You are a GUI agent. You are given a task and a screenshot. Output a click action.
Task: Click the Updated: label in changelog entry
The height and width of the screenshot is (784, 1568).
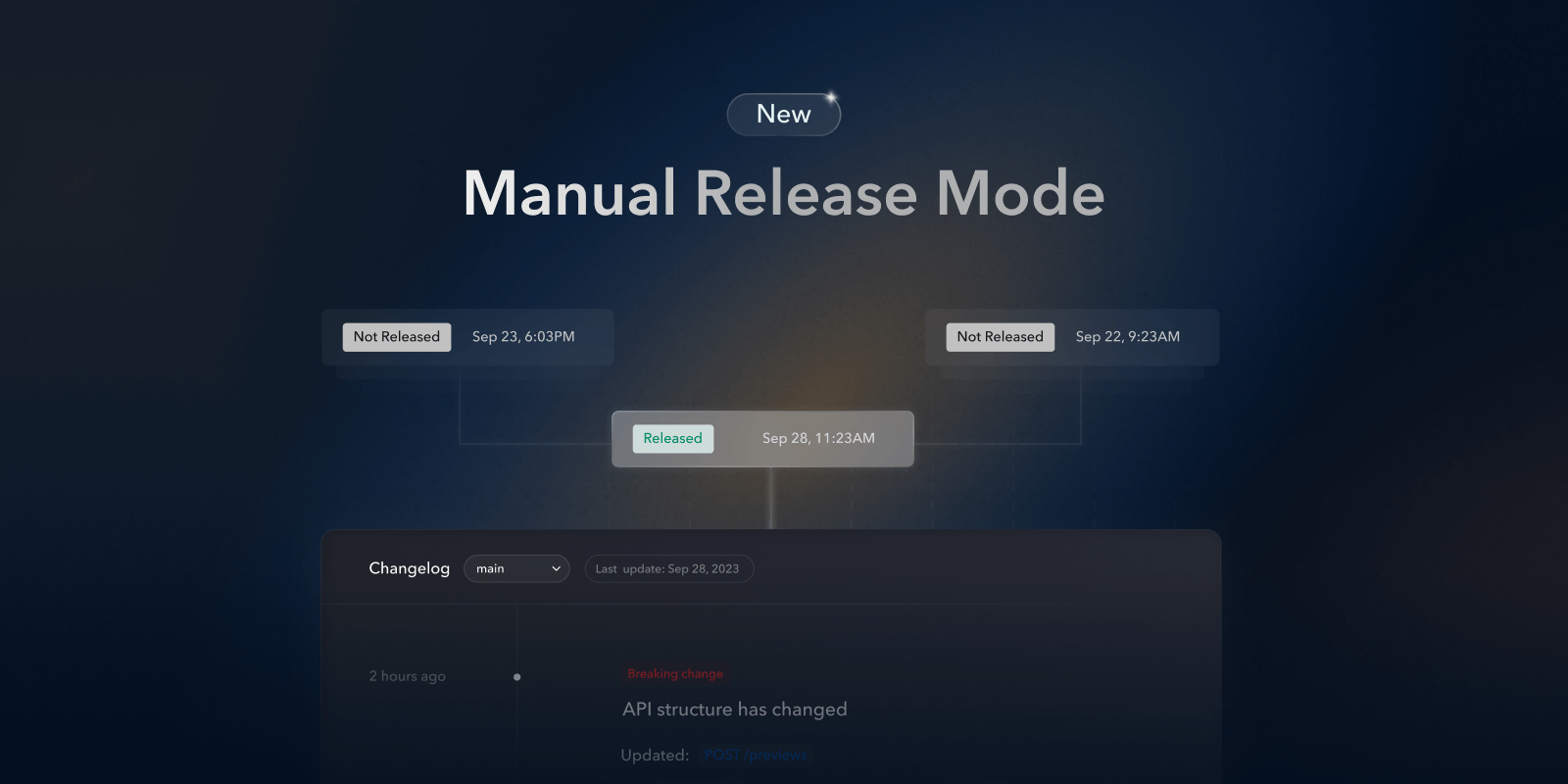(x=655, y=755)
